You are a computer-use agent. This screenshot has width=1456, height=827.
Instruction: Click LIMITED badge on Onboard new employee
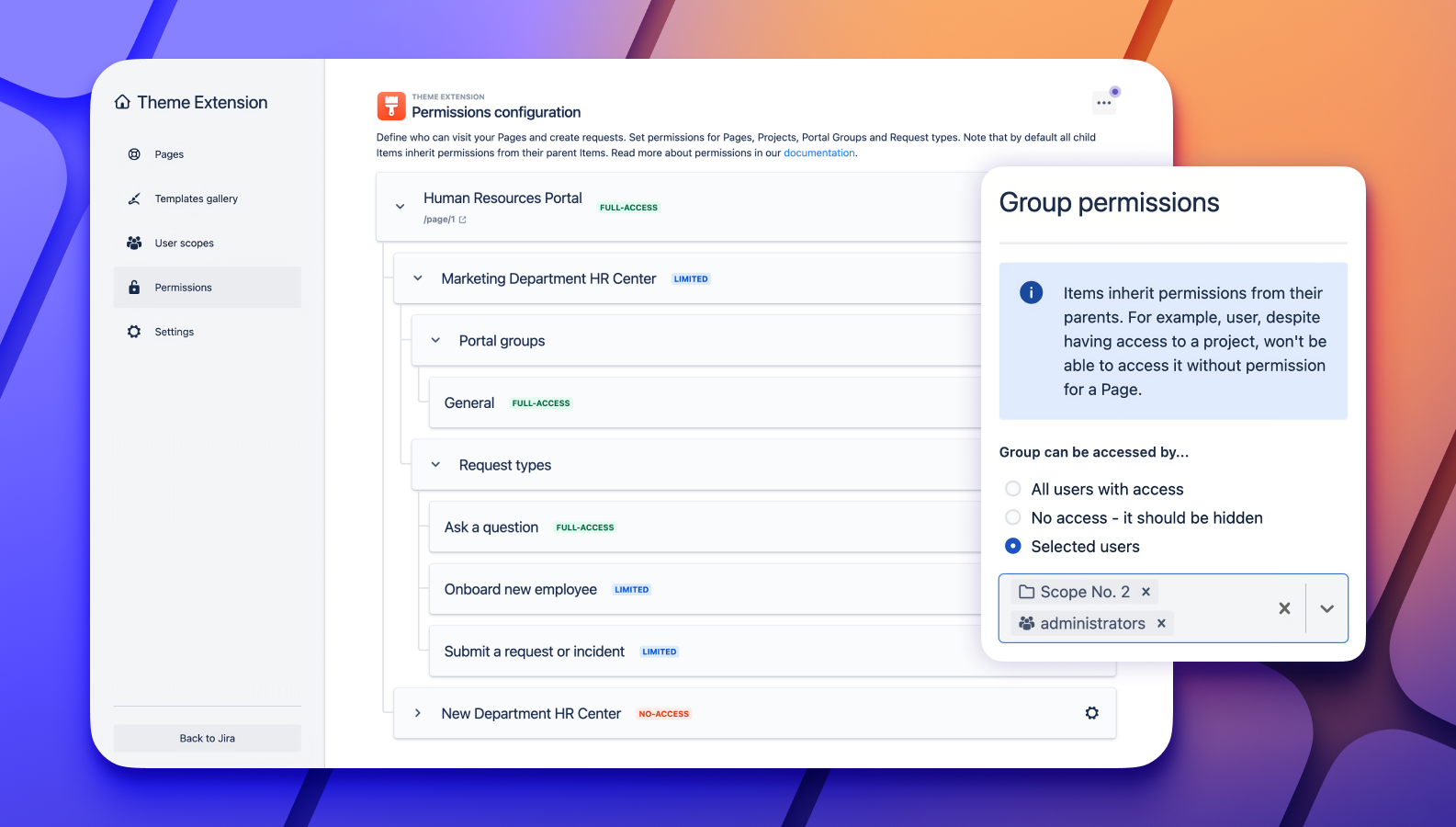pyautogui.click(x=632, y=590)
